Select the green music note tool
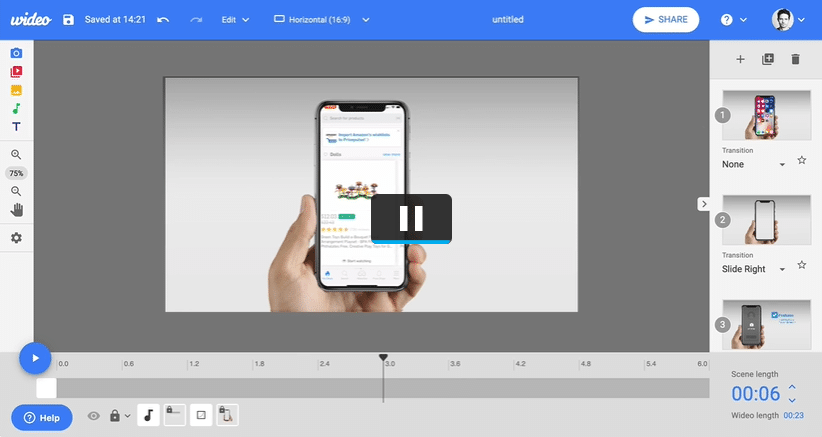822x437 pixels. 16,108
